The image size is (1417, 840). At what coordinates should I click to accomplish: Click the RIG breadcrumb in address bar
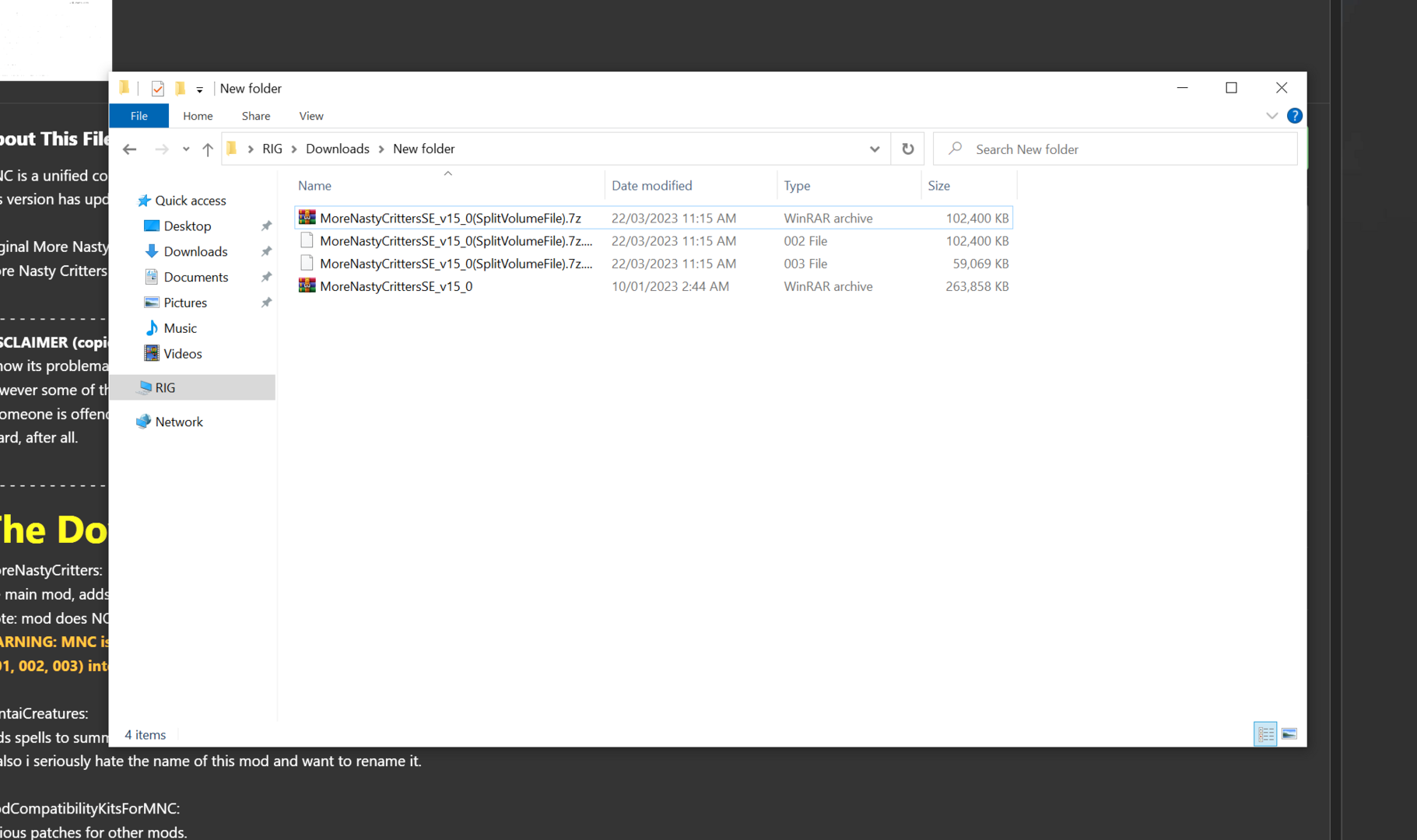[272, 149]
